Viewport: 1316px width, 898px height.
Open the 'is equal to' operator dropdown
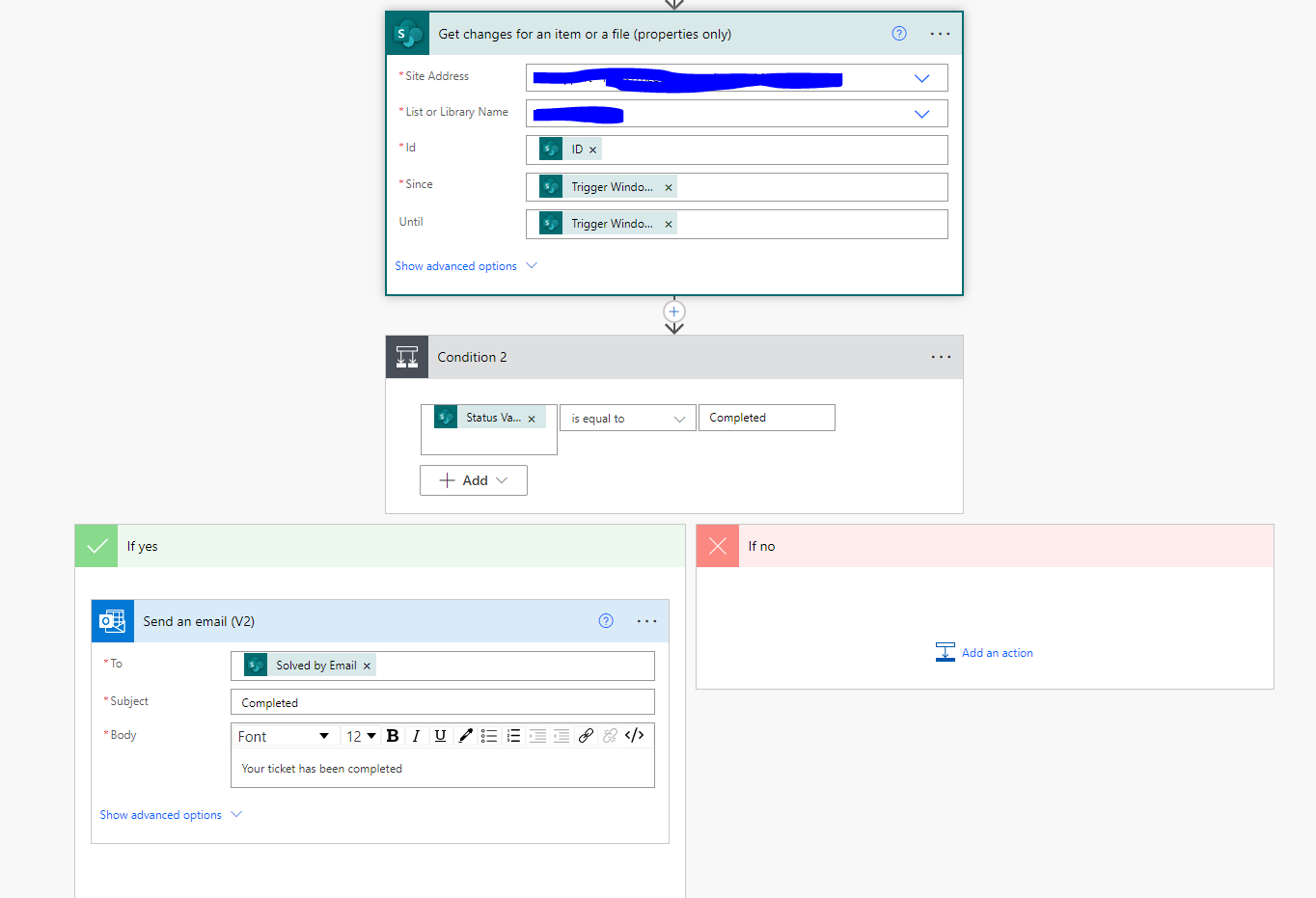click(x=627, y=418)
